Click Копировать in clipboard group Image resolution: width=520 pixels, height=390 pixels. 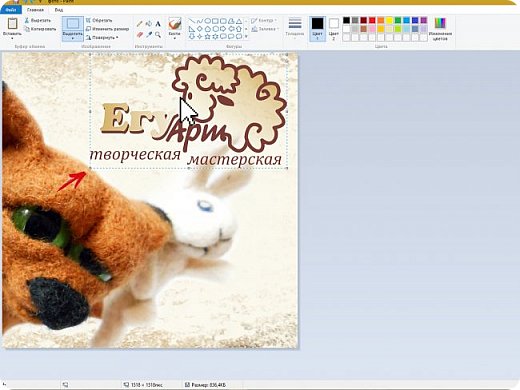coord(40,29)
